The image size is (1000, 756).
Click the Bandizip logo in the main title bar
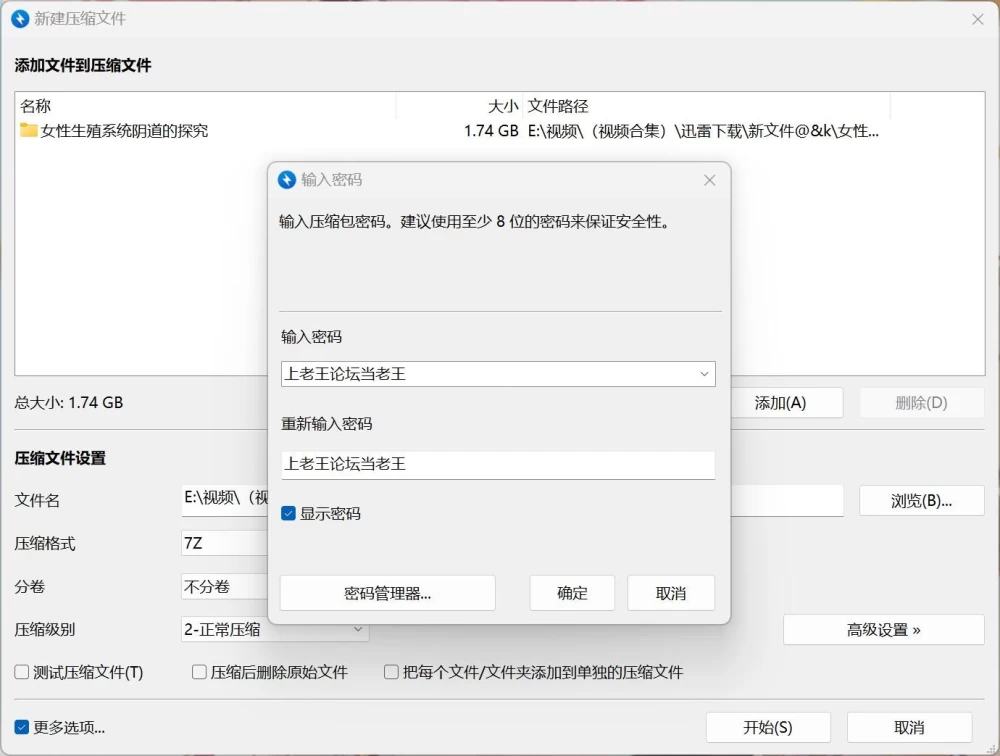click(x=20, y=19)
